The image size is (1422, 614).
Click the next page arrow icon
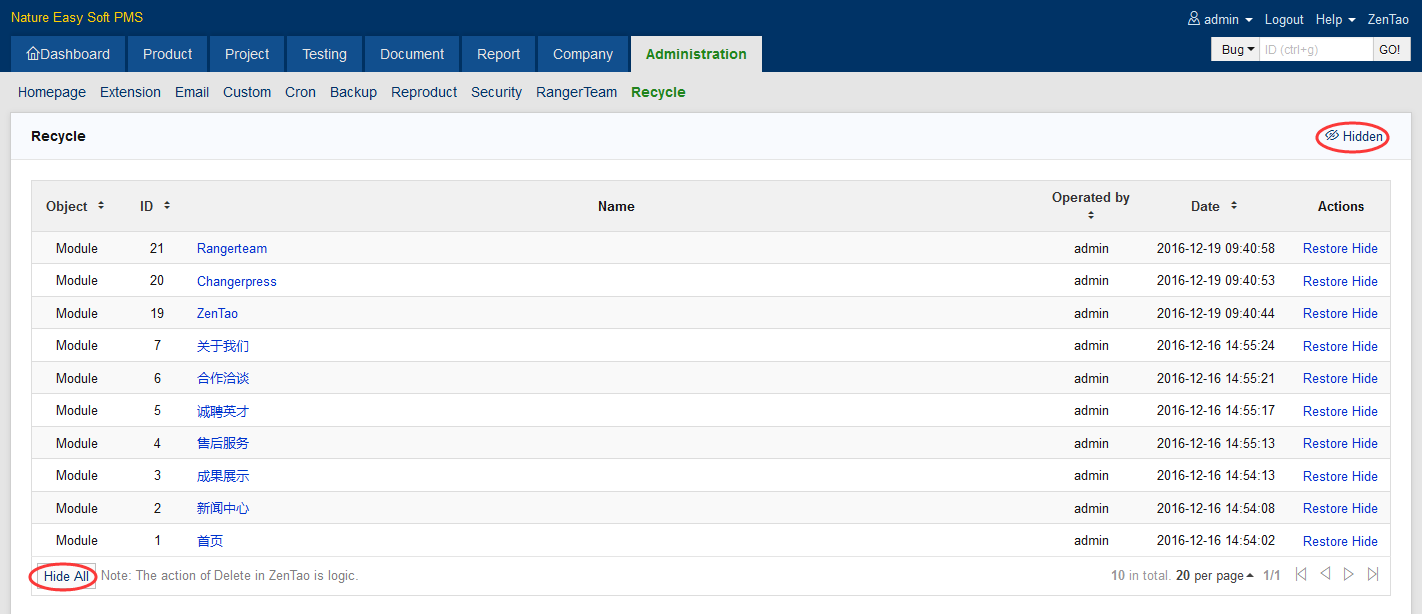pos(1349,574)
